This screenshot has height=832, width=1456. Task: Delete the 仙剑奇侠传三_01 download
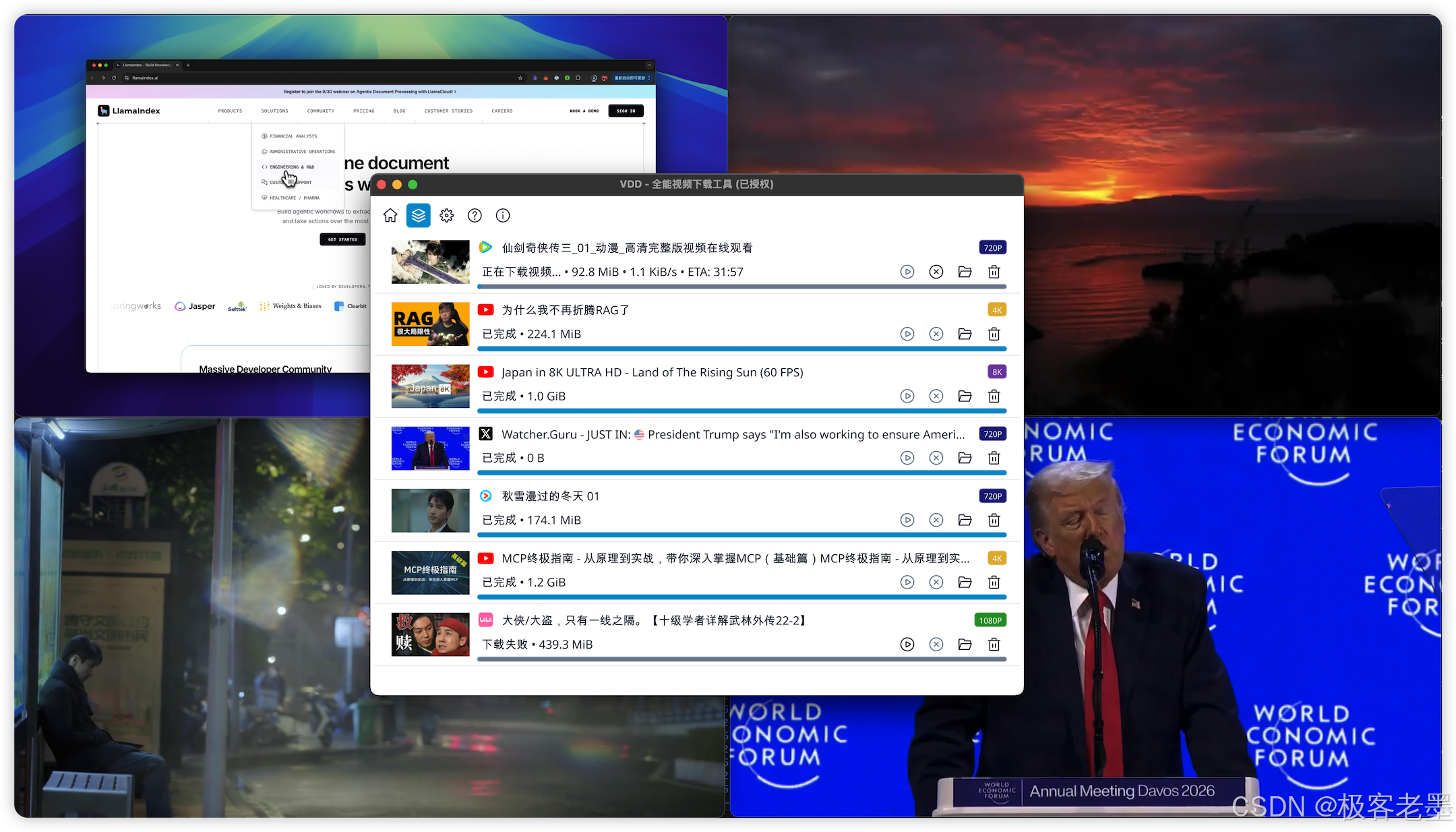pos(994,272)
